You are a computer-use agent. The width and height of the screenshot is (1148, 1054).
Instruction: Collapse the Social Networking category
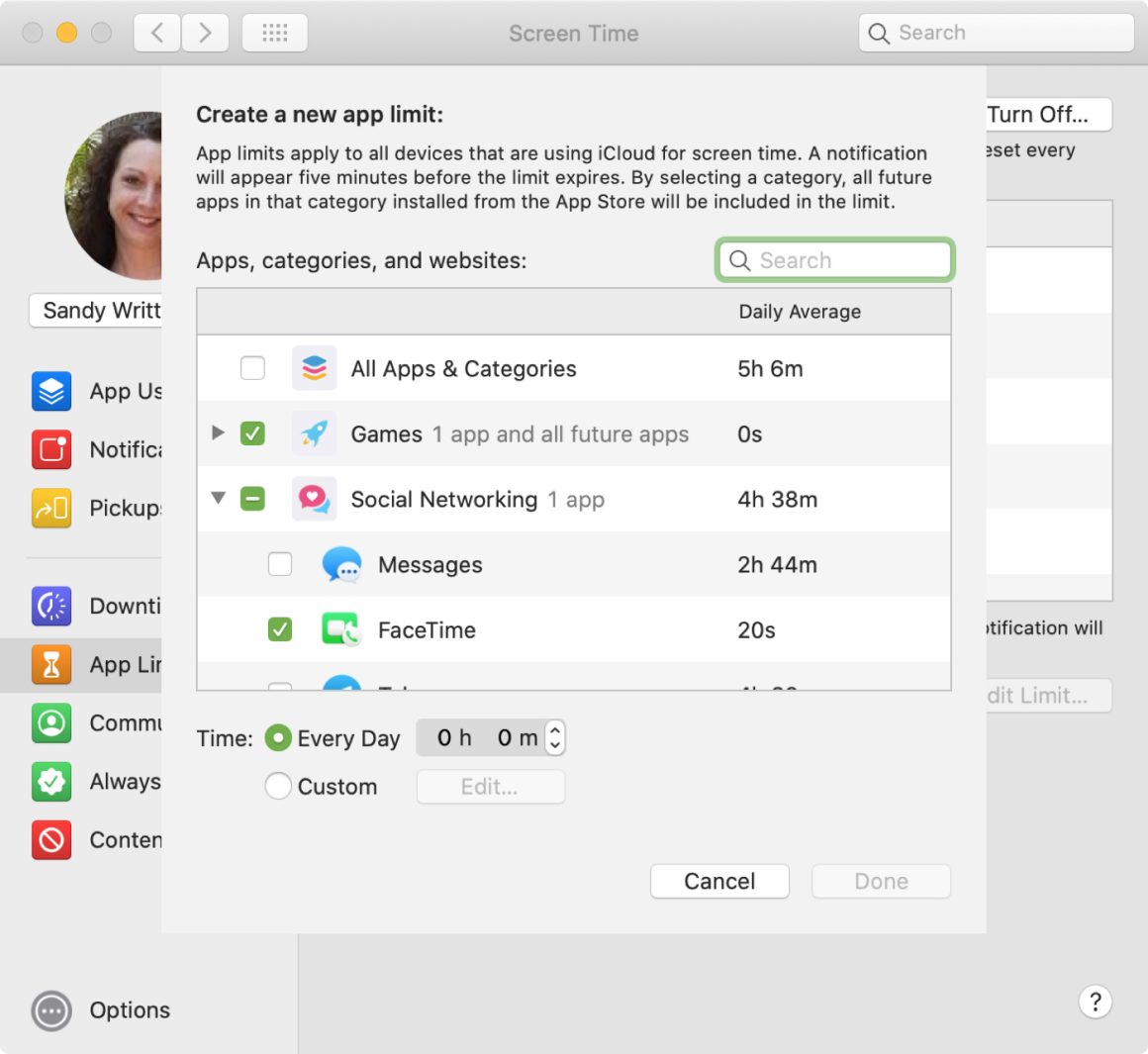coord(218,498)
